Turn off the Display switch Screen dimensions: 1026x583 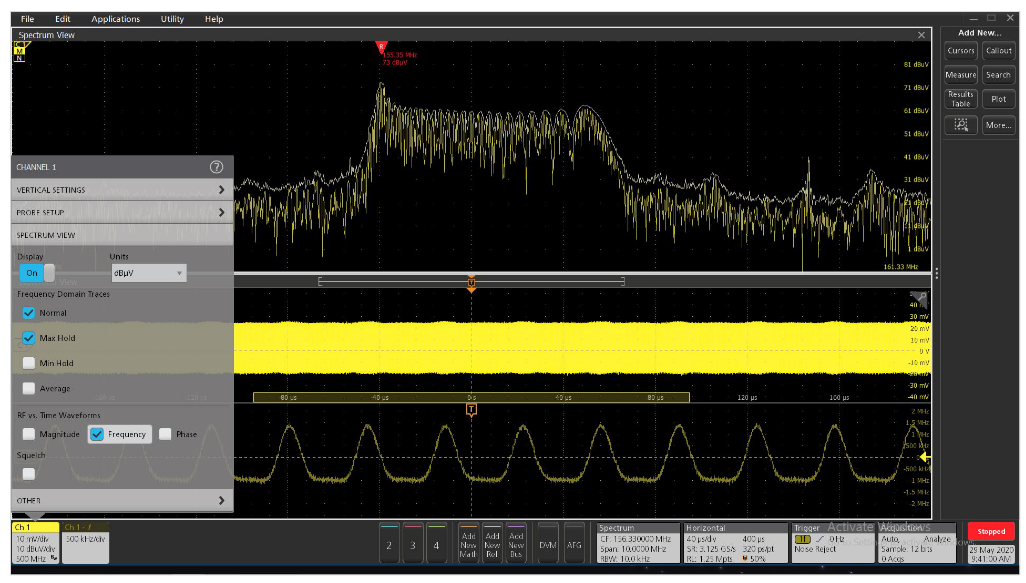coord(33,272)
